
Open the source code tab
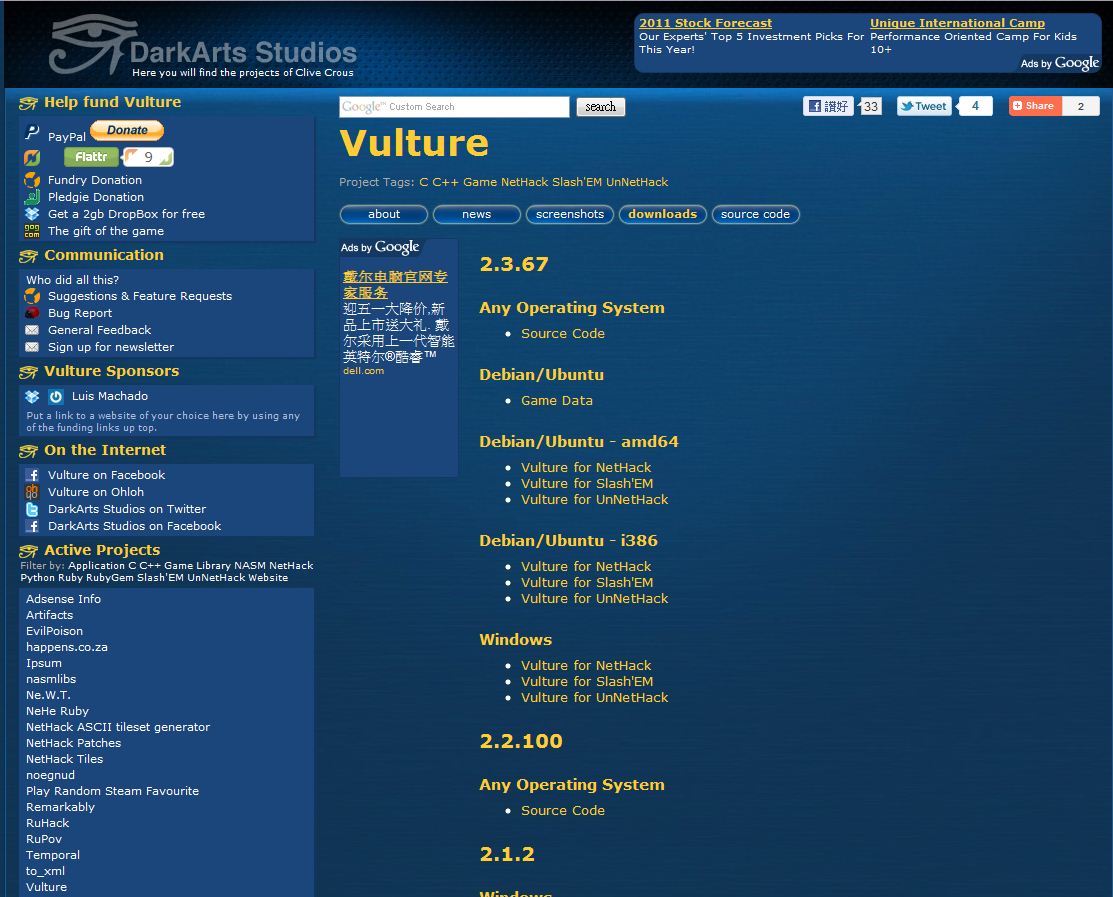point(755,214)
